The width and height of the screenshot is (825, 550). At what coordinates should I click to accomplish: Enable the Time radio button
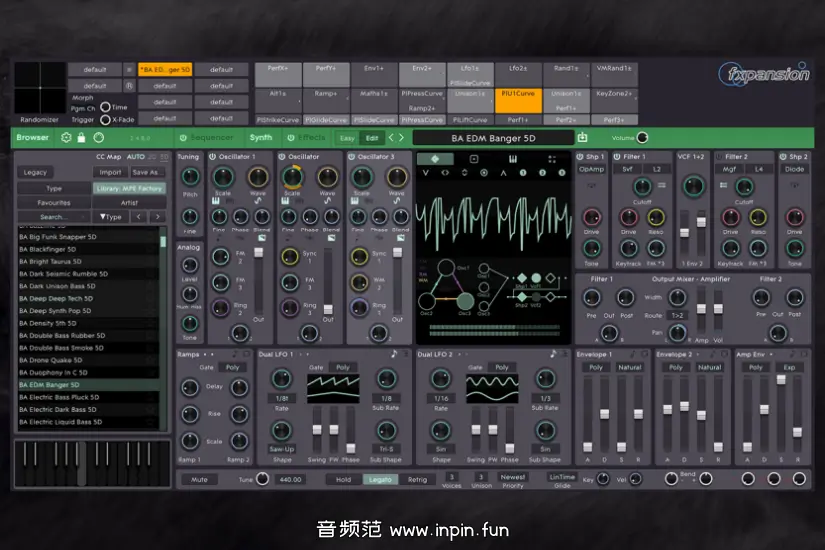105,108
